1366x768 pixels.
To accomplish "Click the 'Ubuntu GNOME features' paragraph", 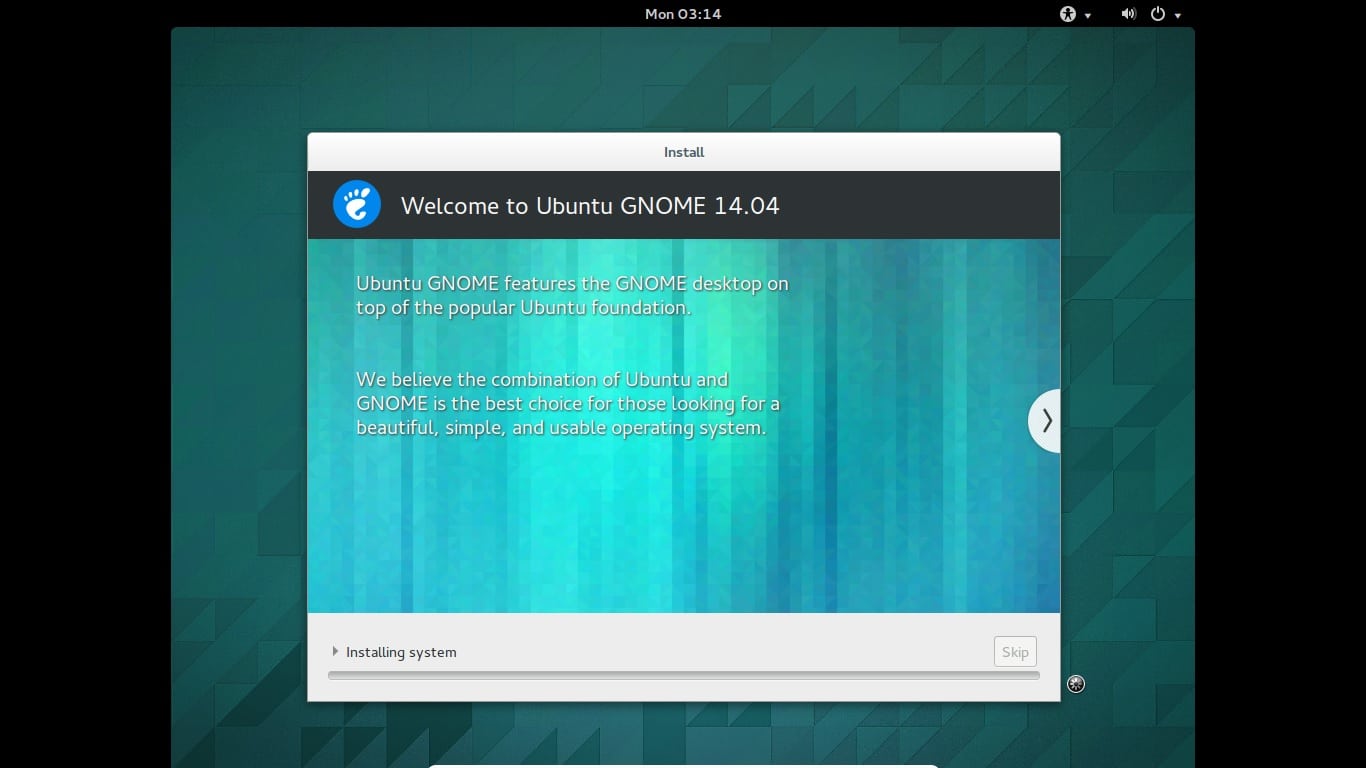I will (x=572, y=296).
